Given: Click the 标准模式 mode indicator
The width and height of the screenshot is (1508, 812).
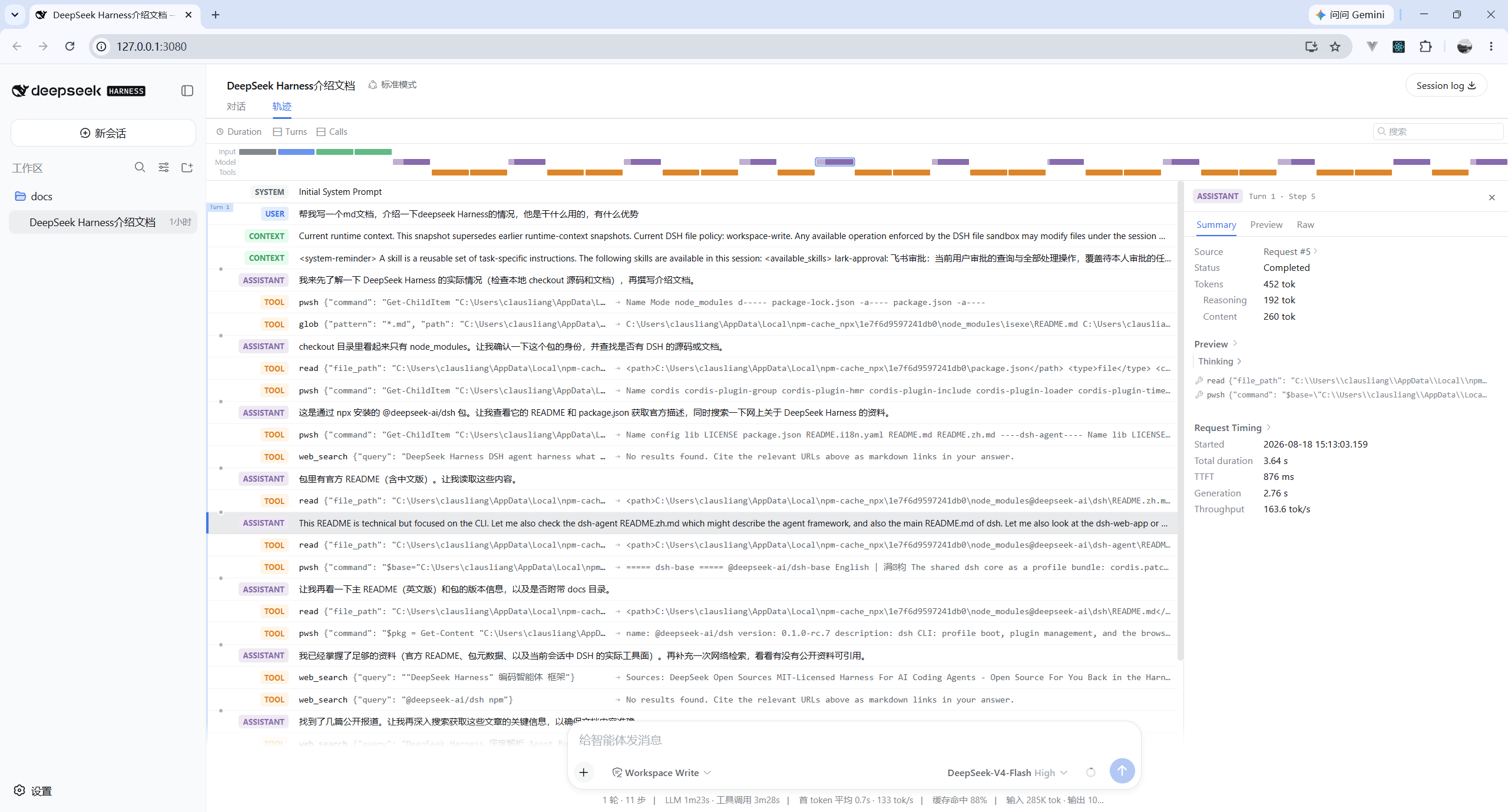Looking at the screenshot, I should pyautogui.click(x=392, y=85).
